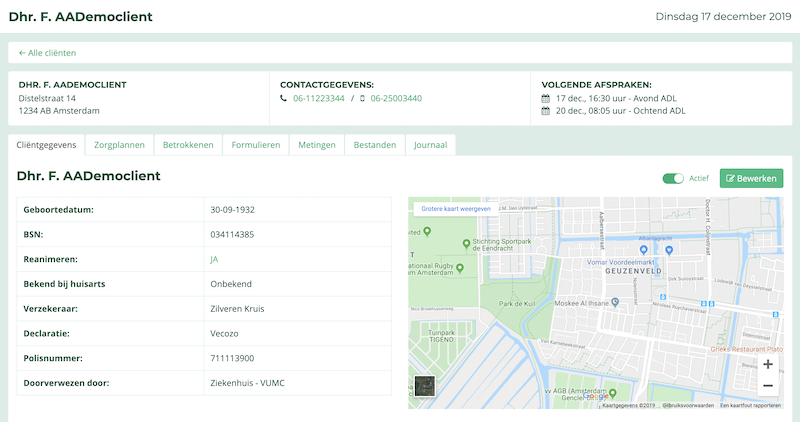This screenshot has height=422, width=800.
Task: Zoom out on the map
Action: (x=767, y=386)
